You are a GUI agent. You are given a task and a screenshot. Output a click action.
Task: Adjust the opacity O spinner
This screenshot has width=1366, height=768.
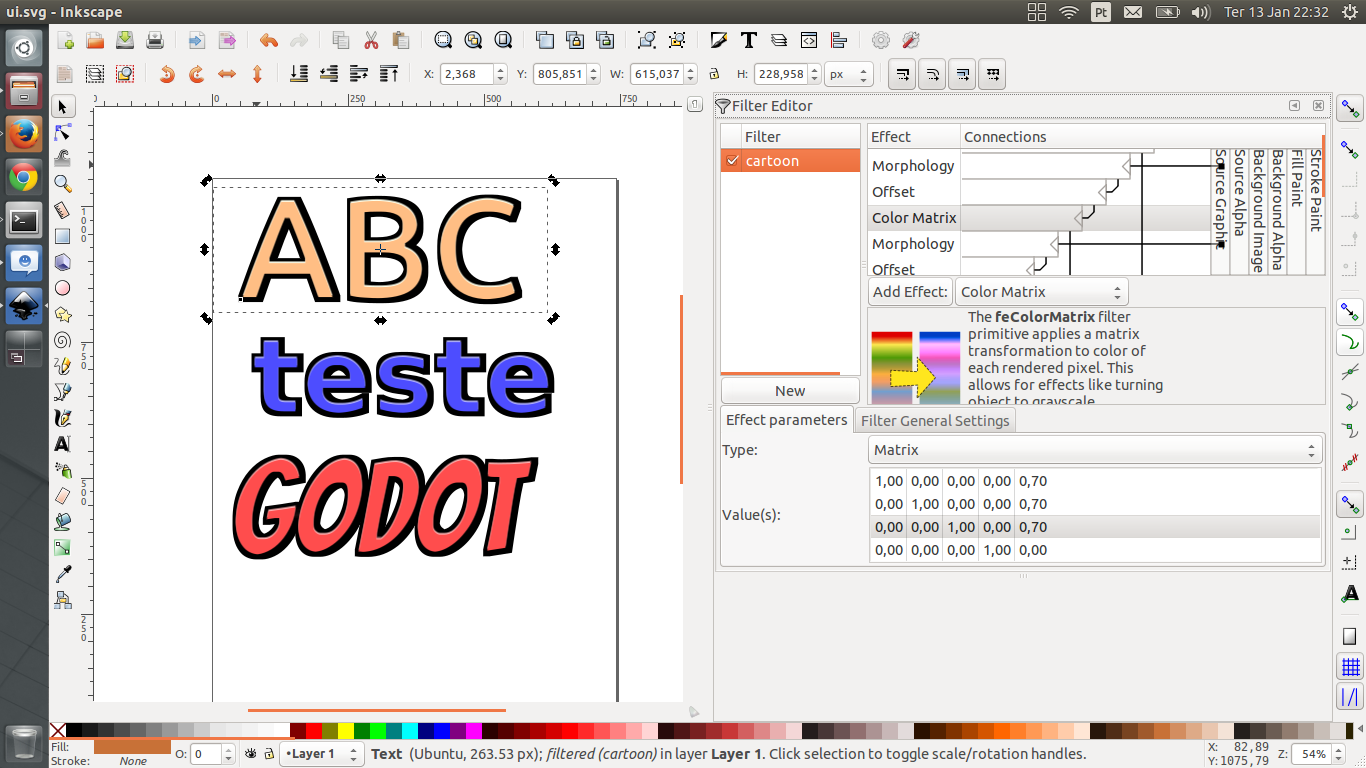point(226,754)
